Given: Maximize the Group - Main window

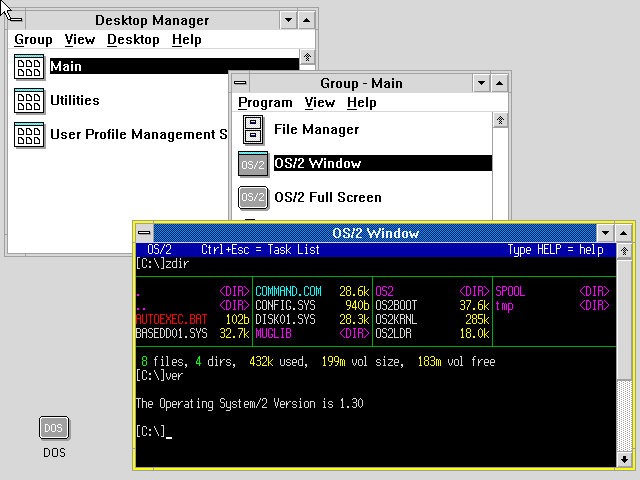Looking at the screenshot, I should 500,83.
